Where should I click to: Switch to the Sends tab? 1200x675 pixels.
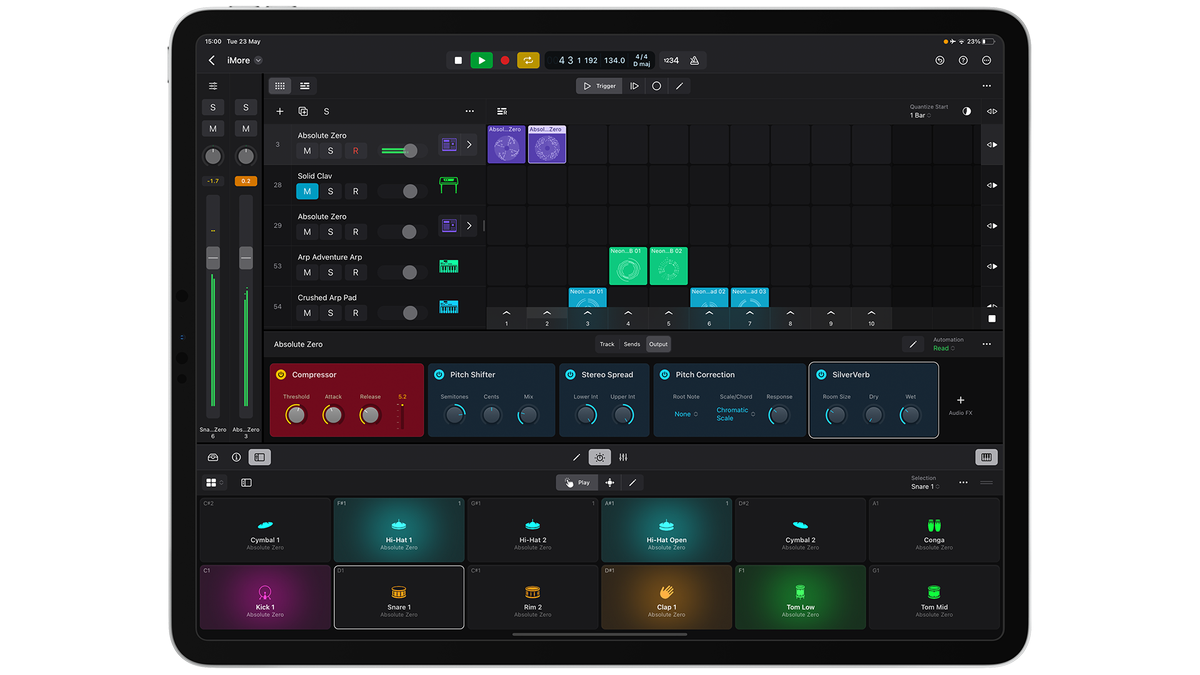coord(631,344)
